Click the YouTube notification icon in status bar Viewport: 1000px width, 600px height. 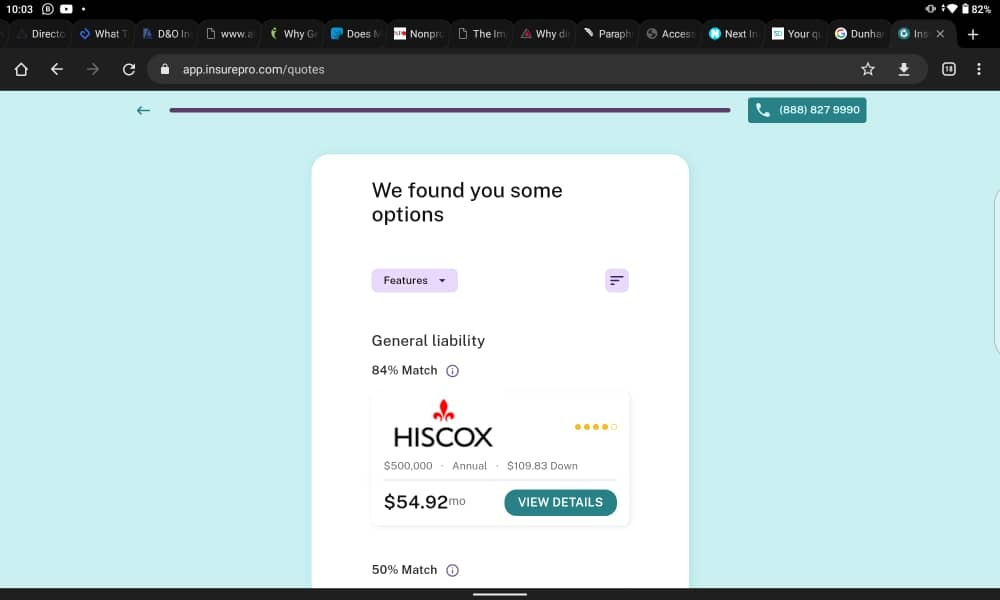66,9
